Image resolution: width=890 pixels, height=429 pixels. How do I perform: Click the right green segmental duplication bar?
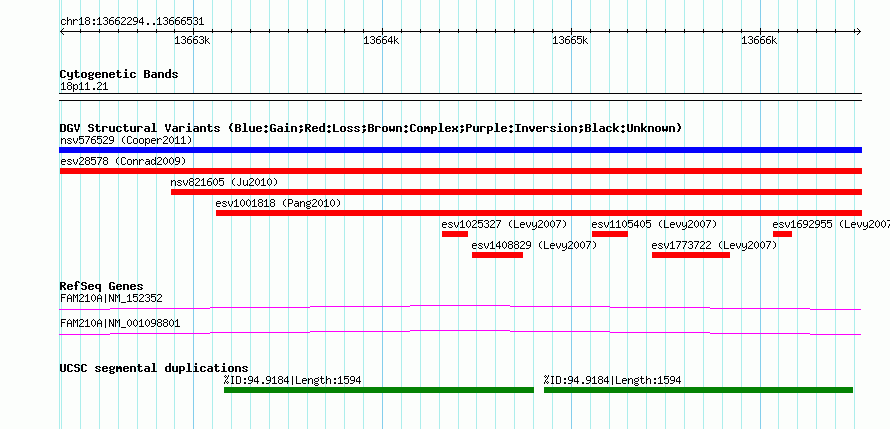(698, 390)
